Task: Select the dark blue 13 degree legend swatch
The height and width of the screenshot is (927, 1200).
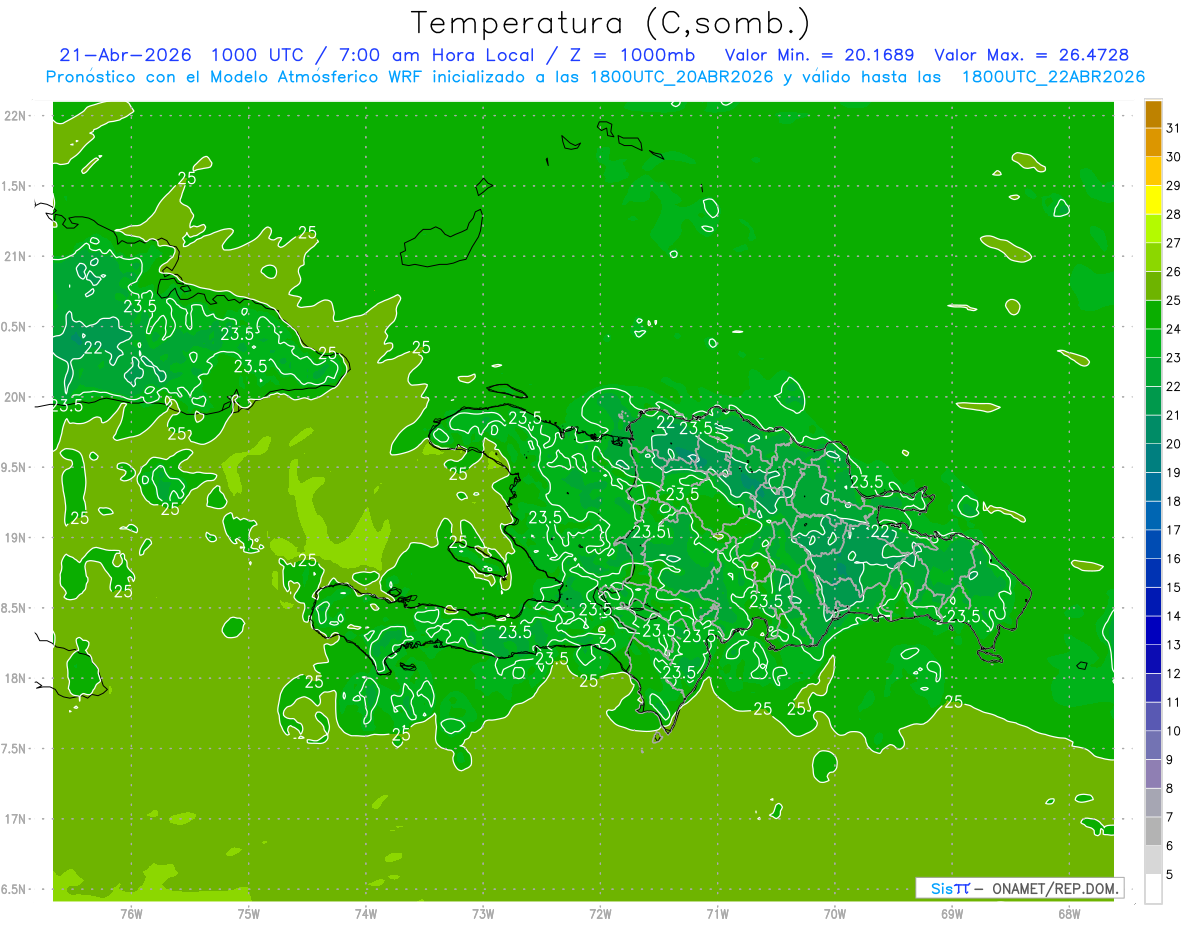Action: point(1153,631)
